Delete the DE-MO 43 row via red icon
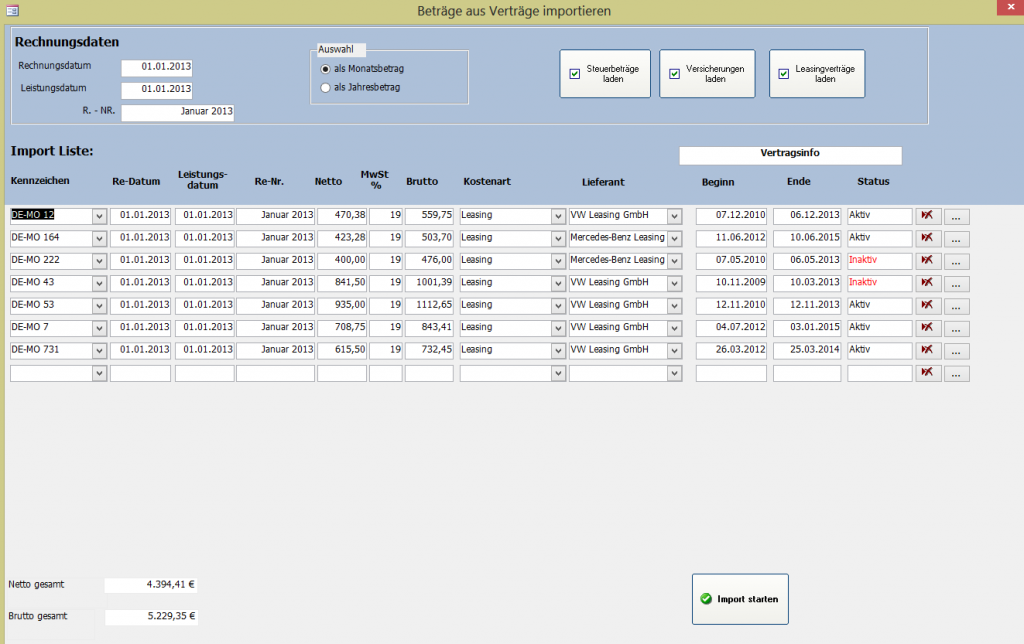The width and height of the screenshot is (1024, 644). click(x=927, y=283)
